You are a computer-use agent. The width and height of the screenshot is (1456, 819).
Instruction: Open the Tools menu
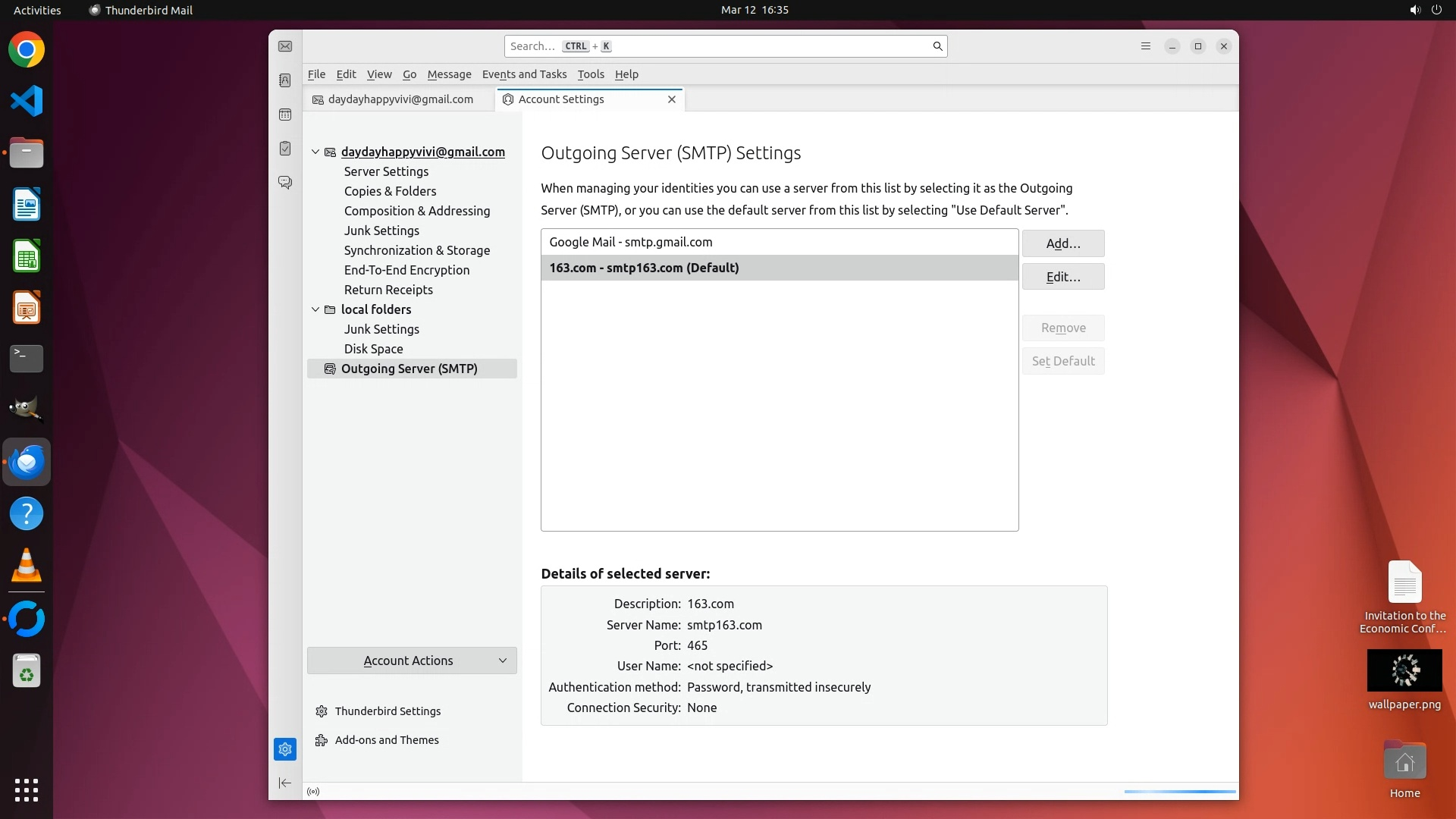tap(590, 74)
